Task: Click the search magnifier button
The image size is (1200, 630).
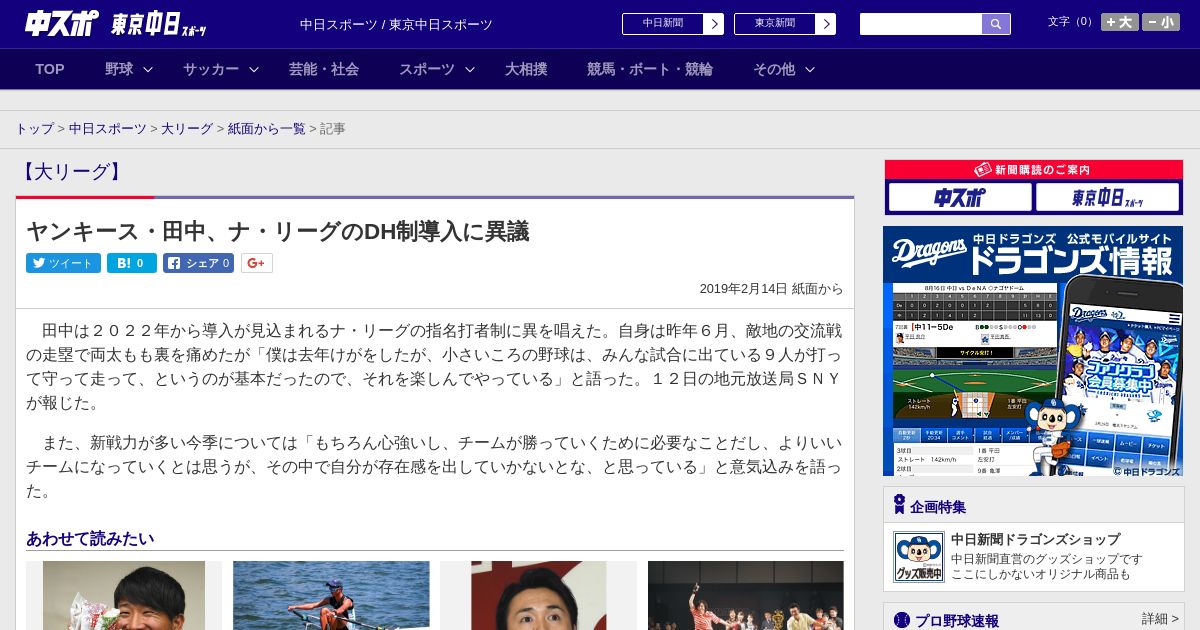Action: point(996,24)
